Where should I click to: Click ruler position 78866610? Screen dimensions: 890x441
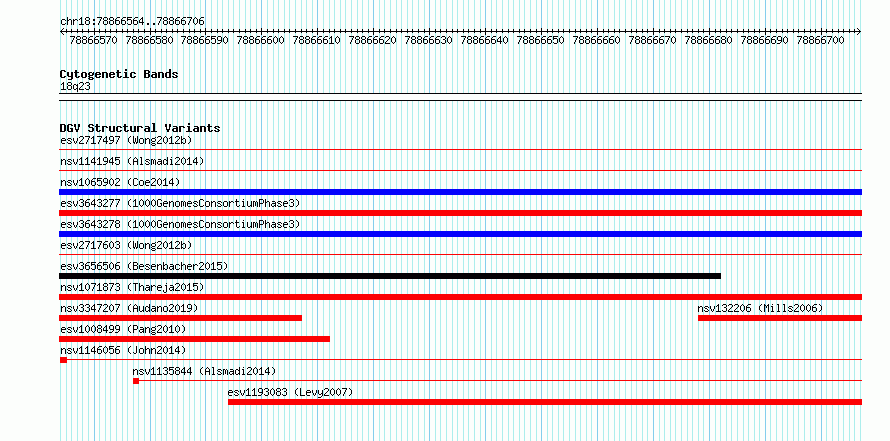point(317,40)
